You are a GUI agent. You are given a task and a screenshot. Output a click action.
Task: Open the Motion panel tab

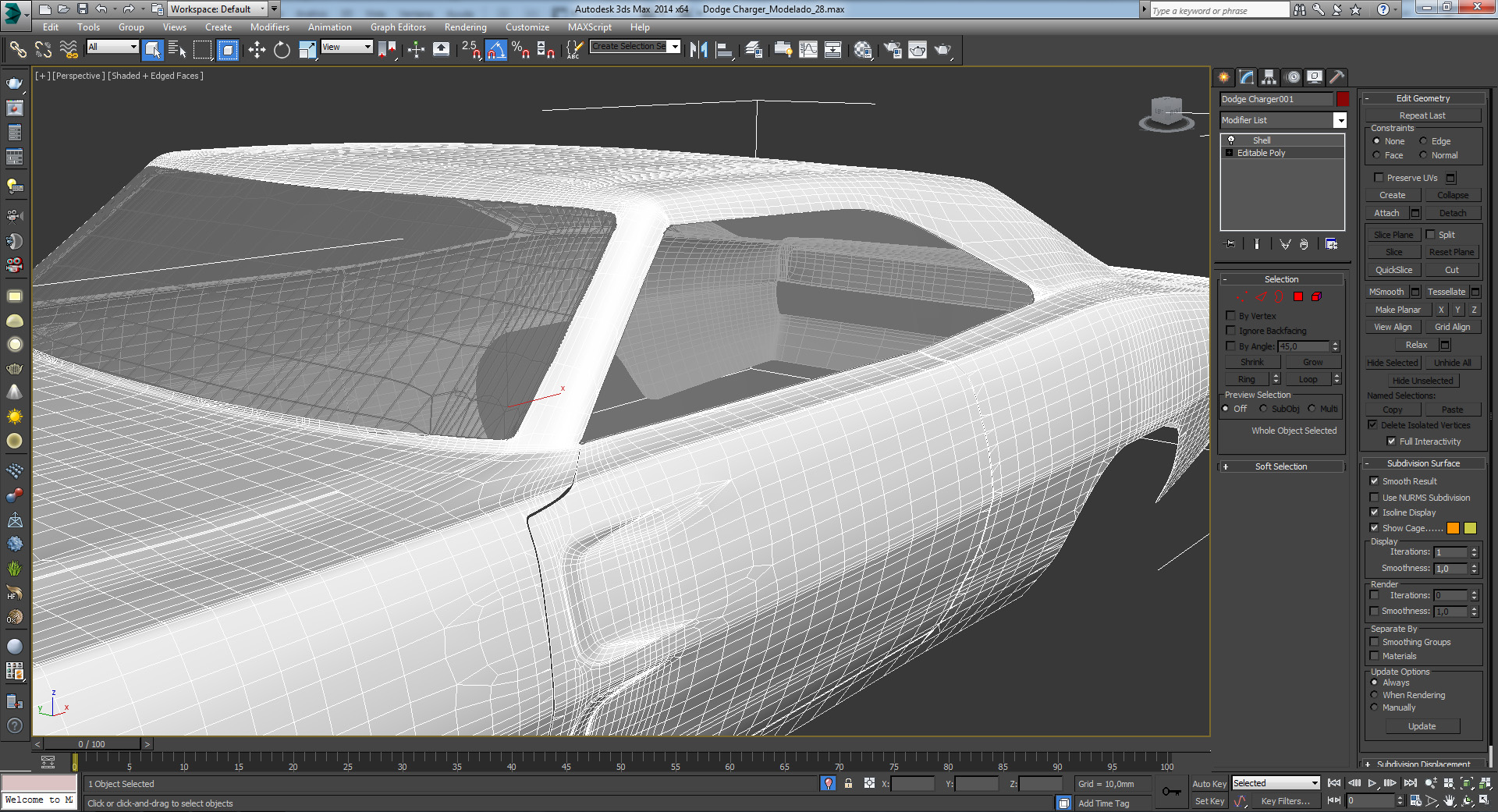click(1293, 76)
